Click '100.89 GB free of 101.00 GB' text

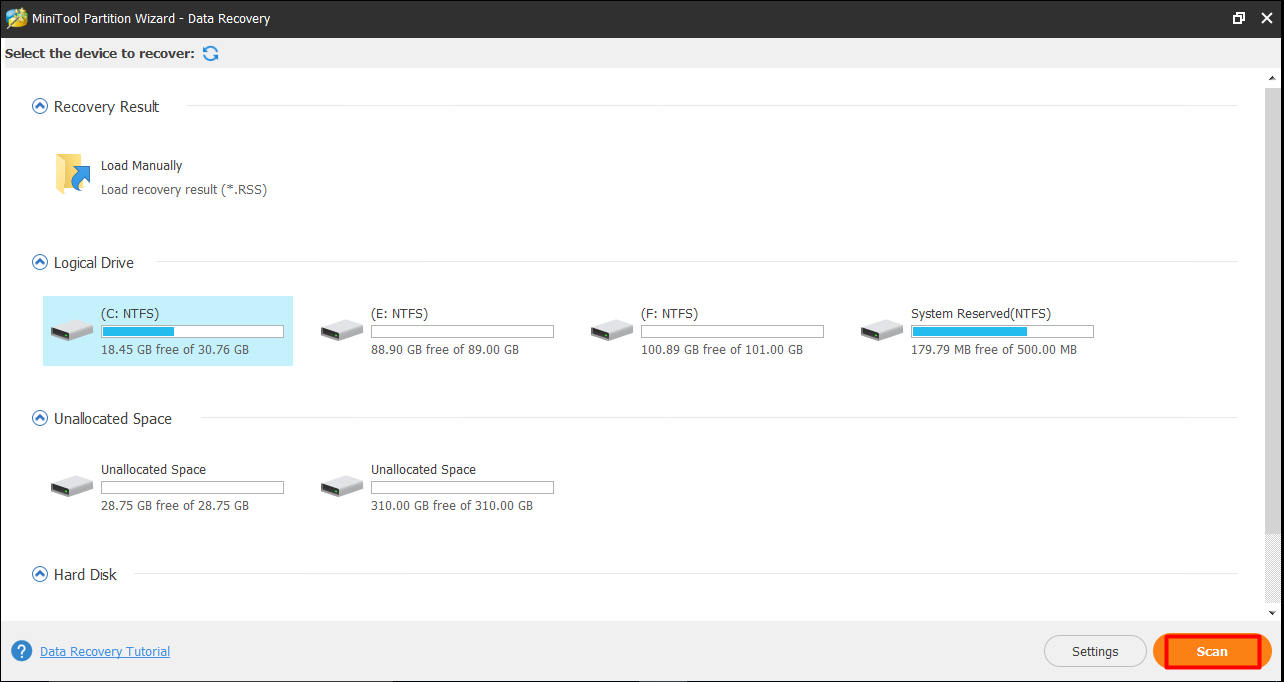click(722, 350)
